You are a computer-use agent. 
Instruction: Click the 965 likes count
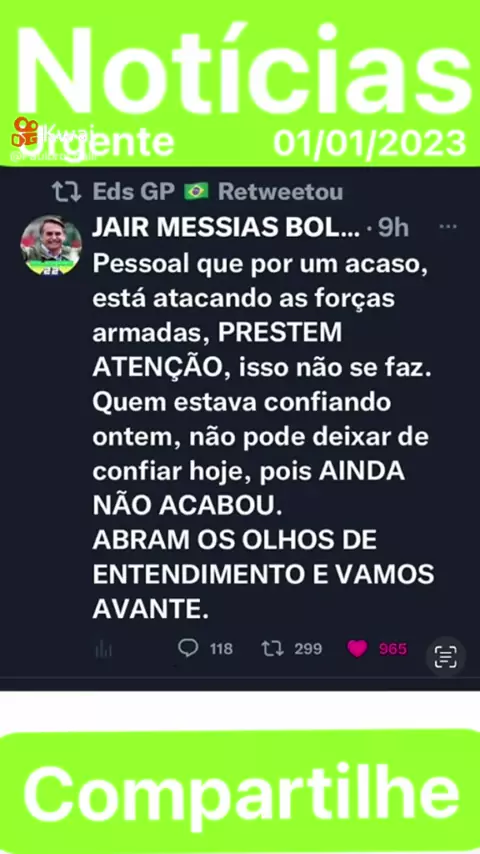[393, 649]
